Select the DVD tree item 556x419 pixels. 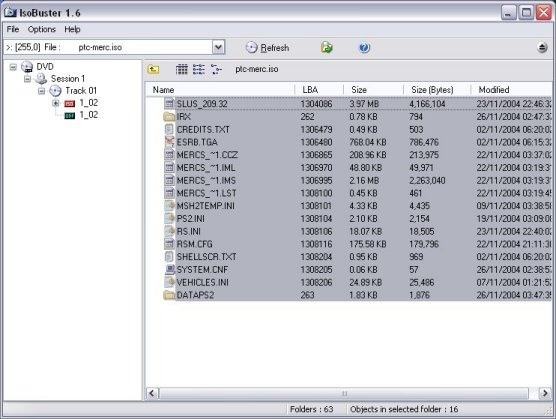point(45,67)
